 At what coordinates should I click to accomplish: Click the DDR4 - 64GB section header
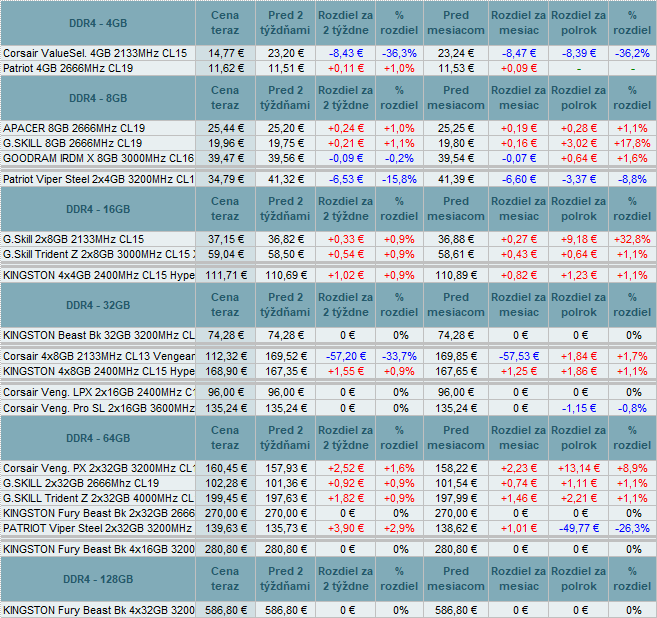98,438
